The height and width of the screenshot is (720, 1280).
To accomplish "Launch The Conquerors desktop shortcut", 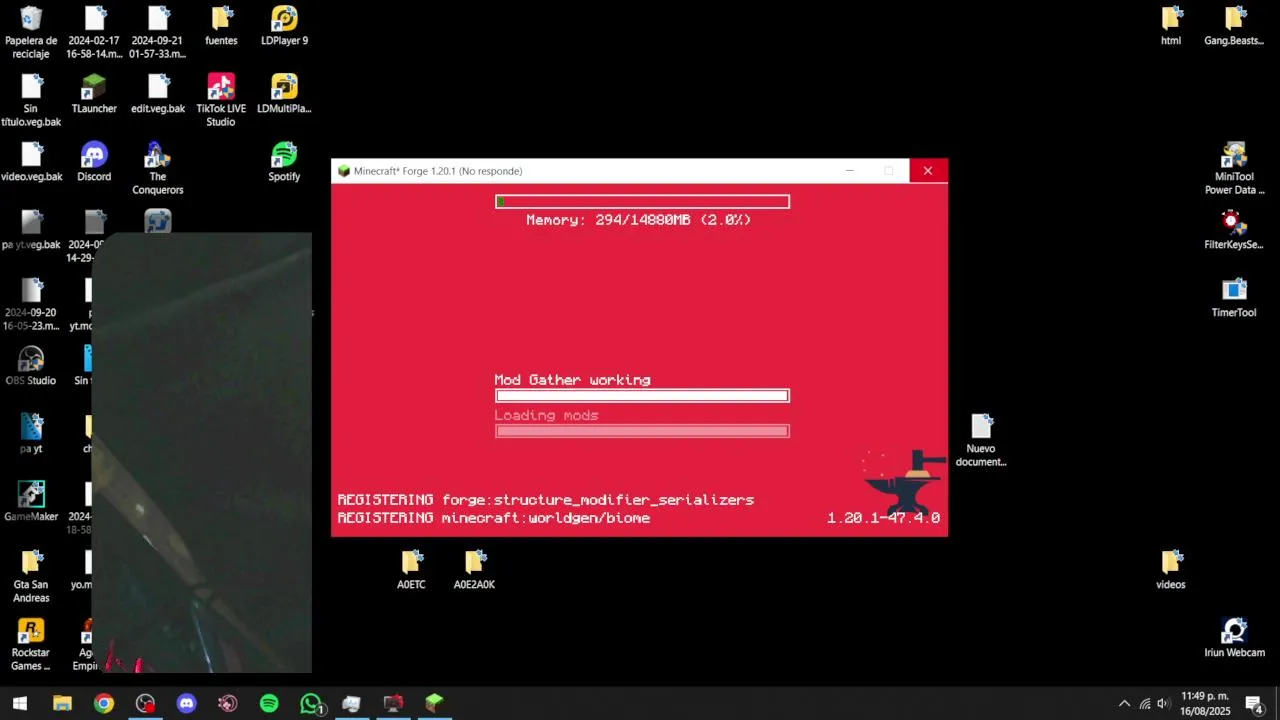I will point(158,168).
